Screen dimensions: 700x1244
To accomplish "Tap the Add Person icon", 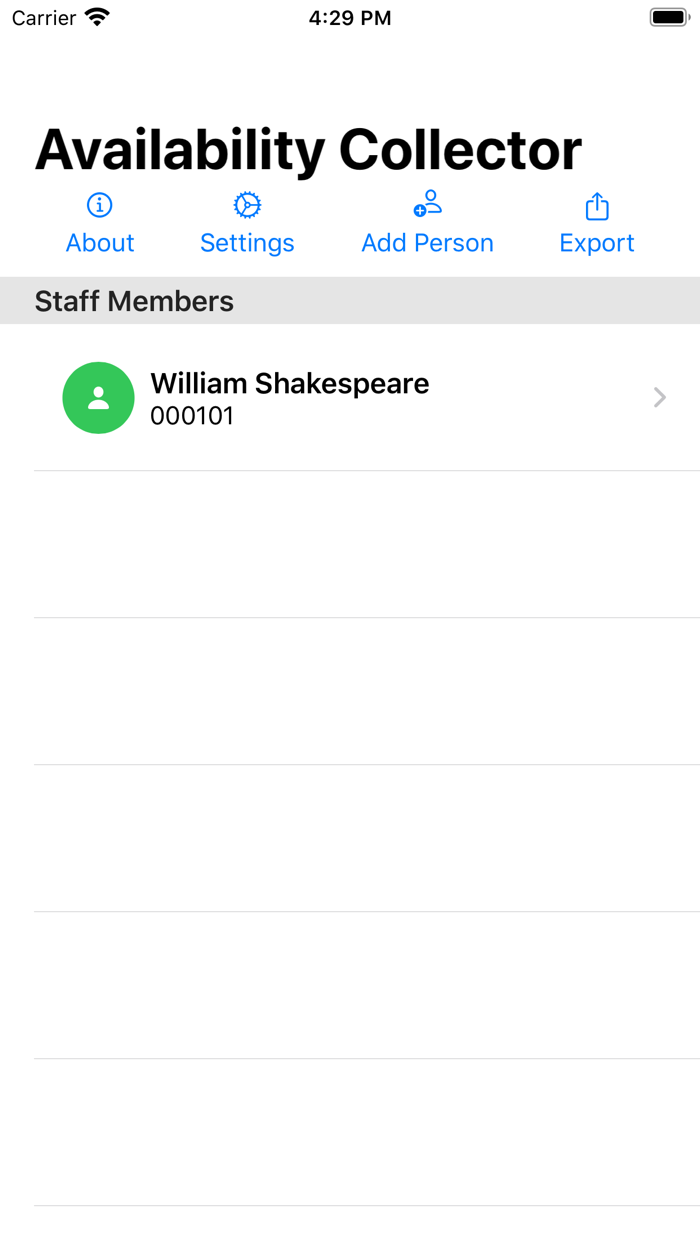I will (x=427, y=204).
